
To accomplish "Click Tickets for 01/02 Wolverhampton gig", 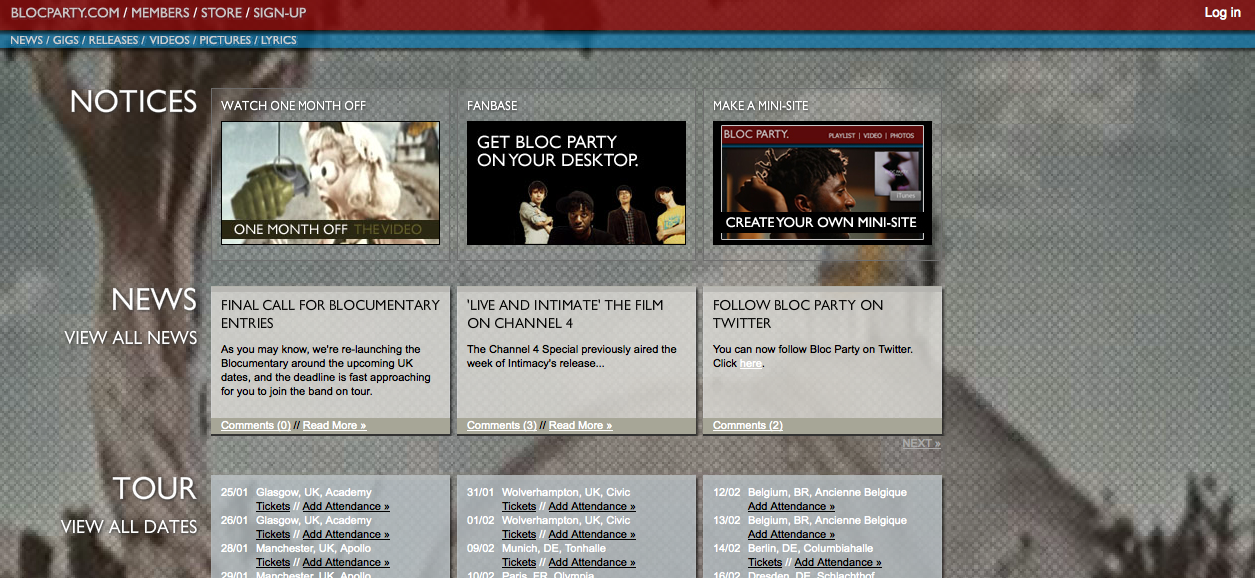I will coord(519,534).
